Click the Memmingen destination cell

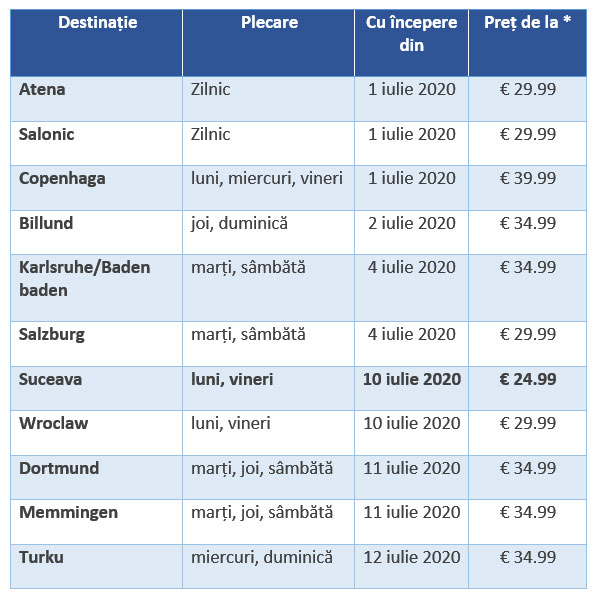click(96, 522)
